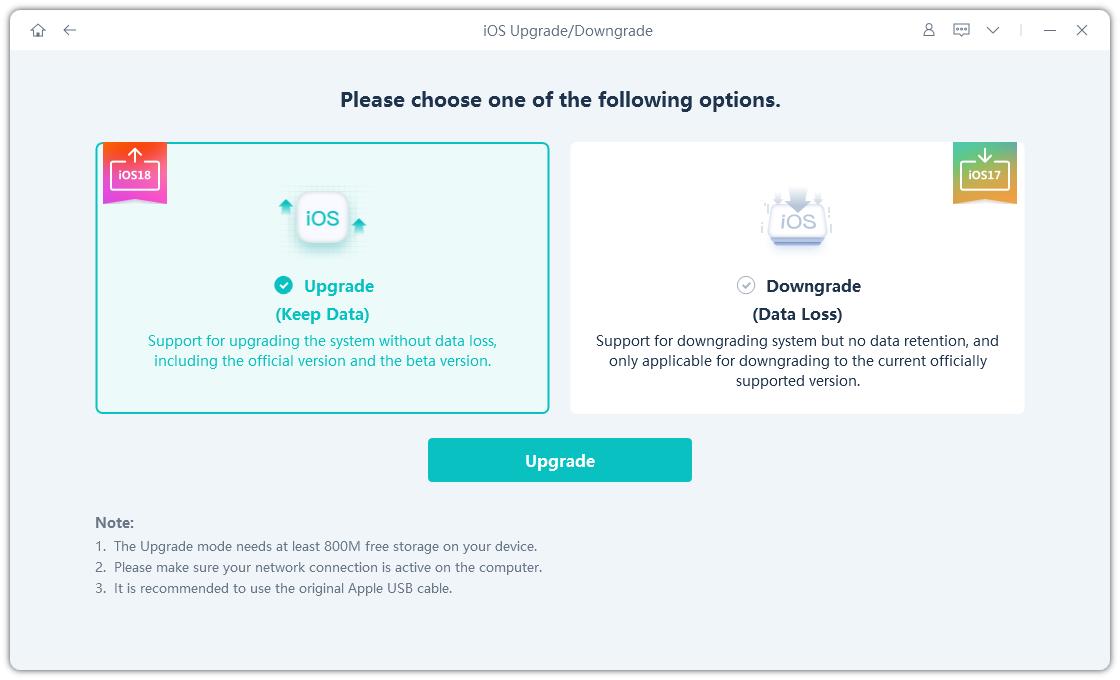Screen dimensions: 1120x680
Task: Go to the home screen icon
Action: (38, 30)
